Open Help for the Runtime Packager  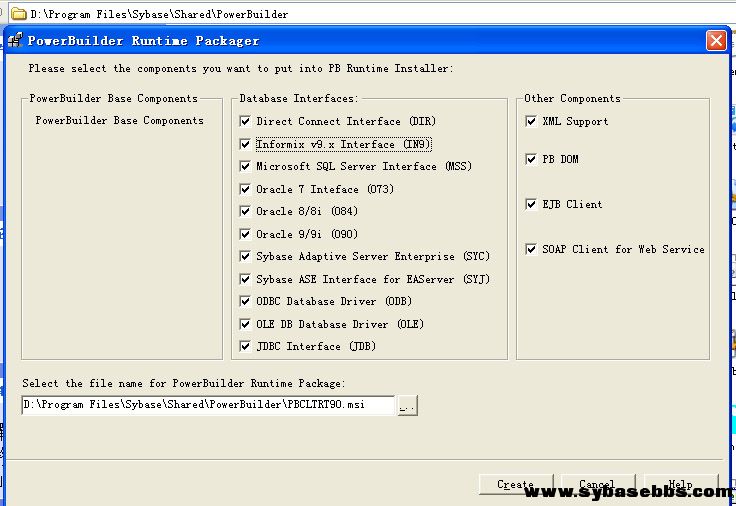point(681,484)
